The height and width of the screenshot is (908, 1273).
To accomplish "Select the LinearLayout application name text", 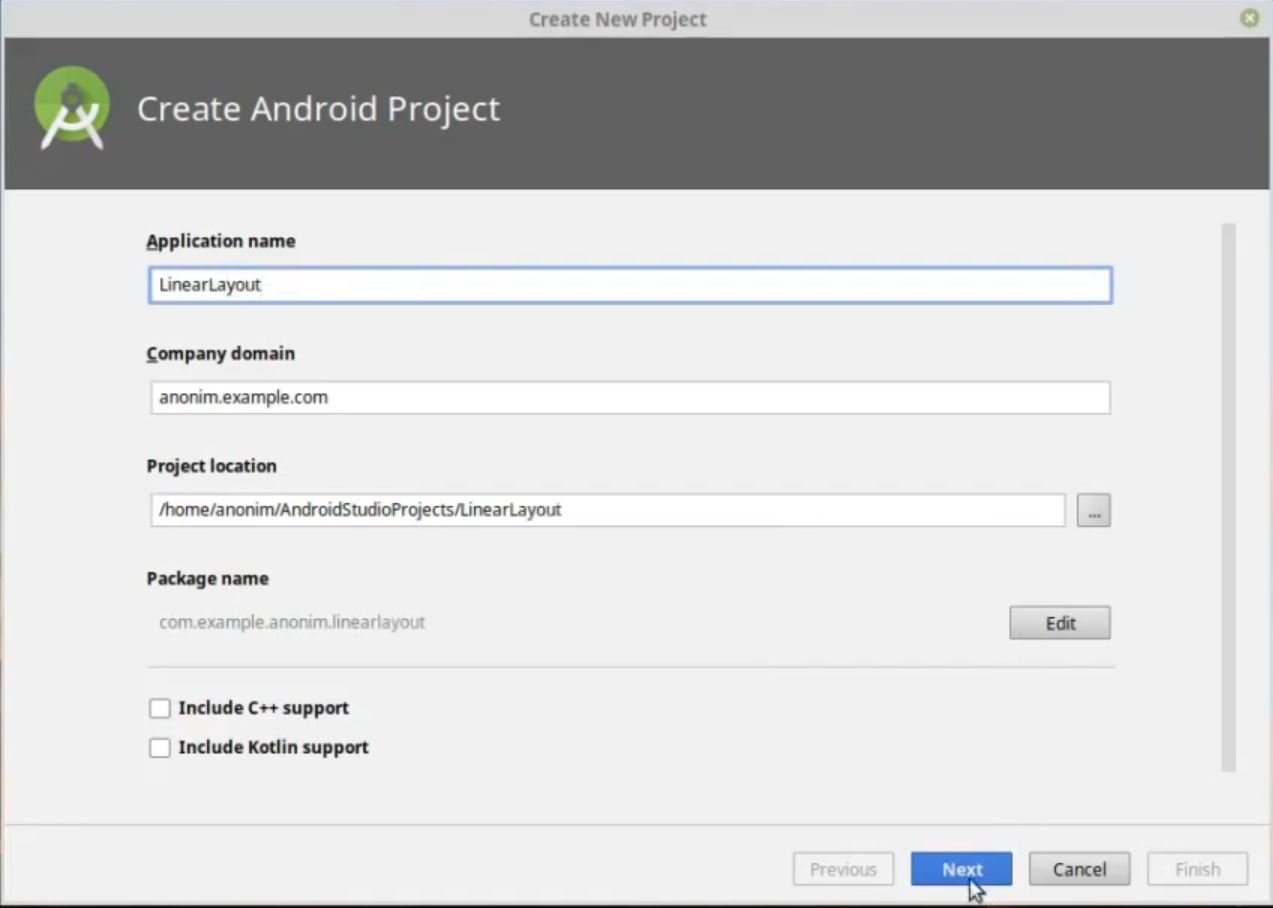I will 210,284.
